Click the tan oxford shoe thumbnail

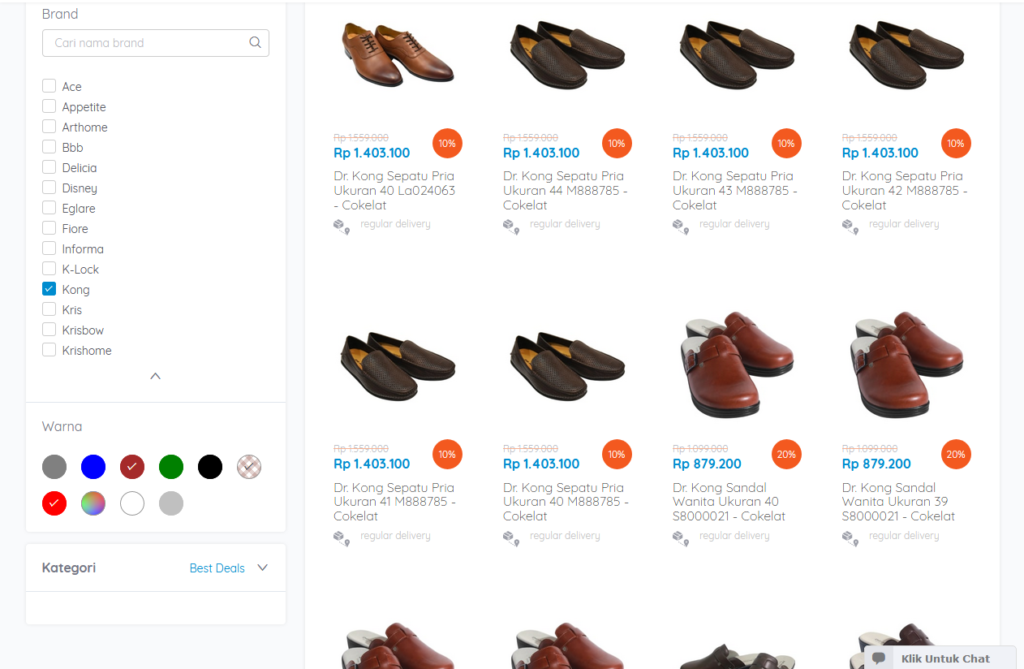397,55
